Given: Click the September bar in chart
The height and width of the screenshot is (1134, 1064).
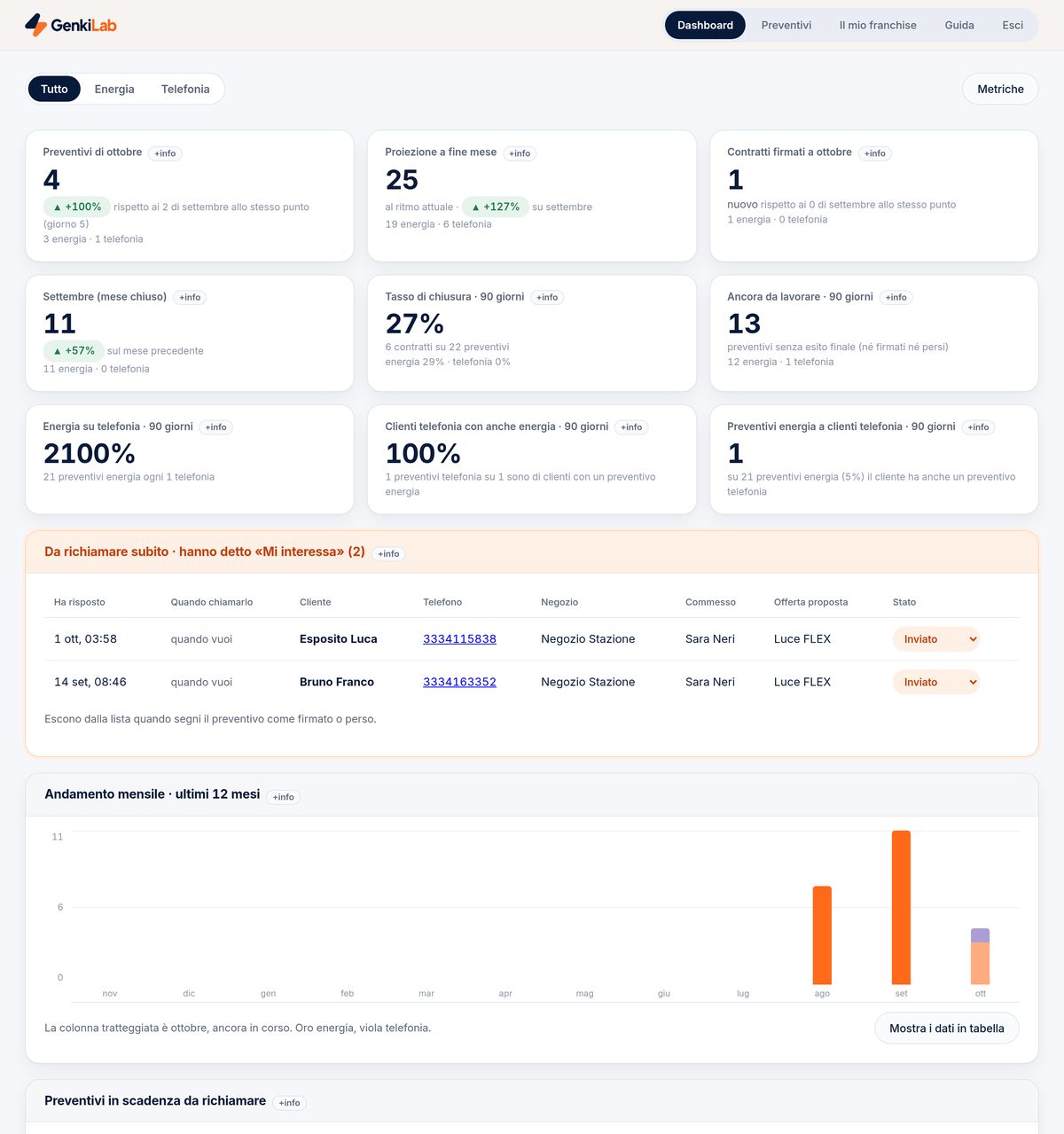Looking at the screenshot, I should (x=901, y=907).
